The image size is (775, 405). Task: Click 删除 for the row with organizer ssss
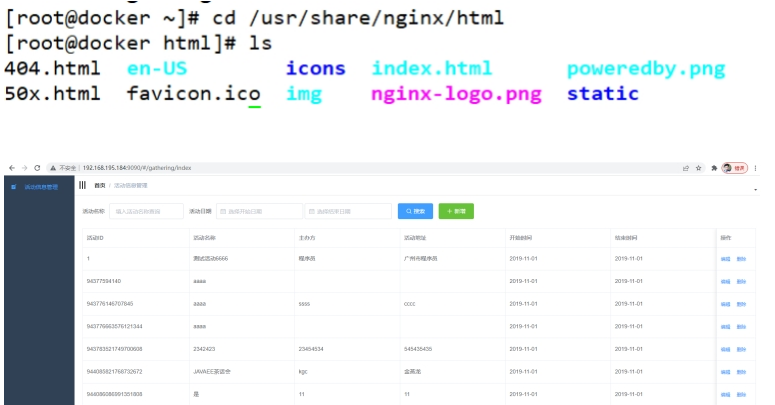pyautogui.click(x=741, y=304)
